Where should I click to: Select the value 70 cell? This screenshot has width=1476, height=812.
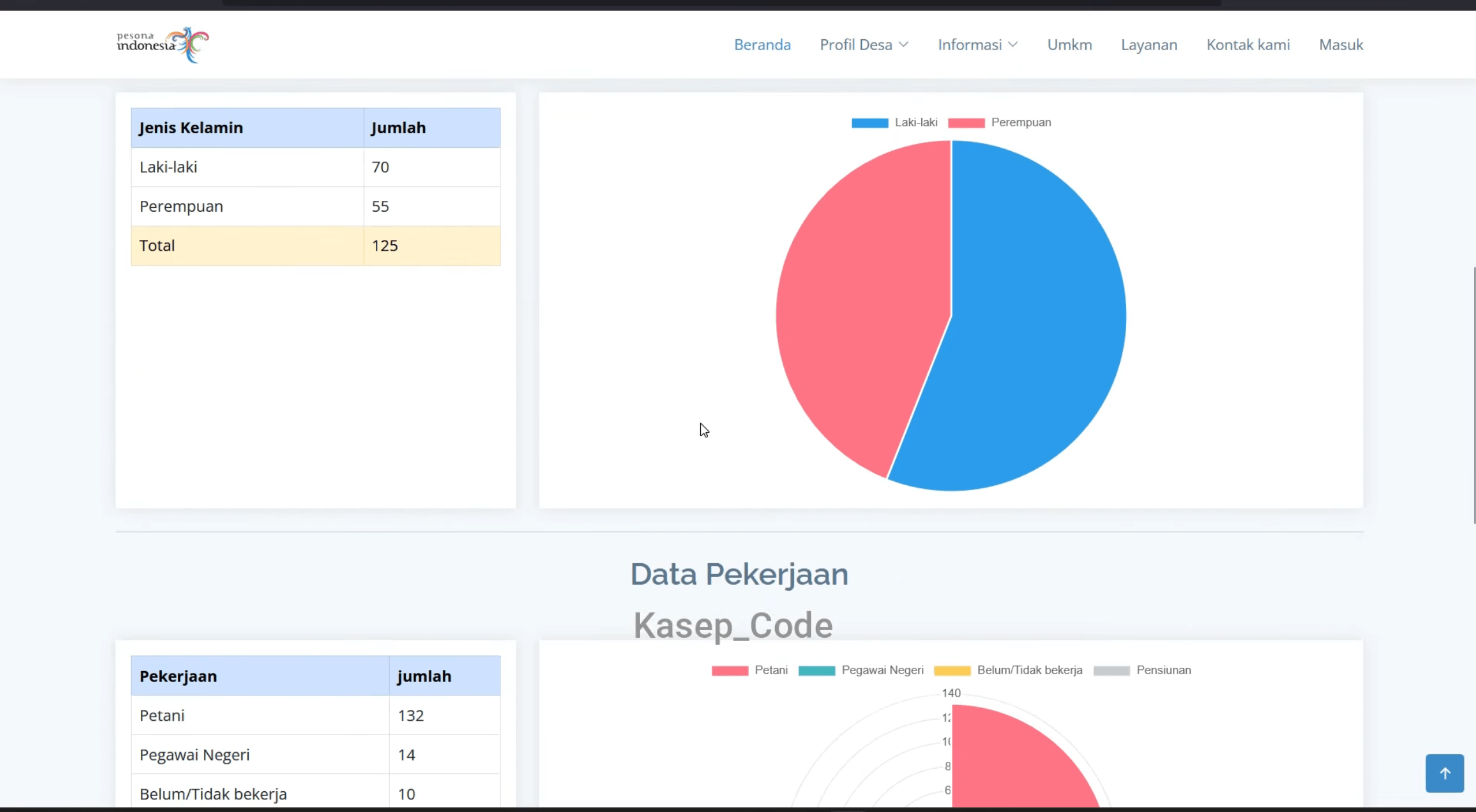(x=432, y=167)
